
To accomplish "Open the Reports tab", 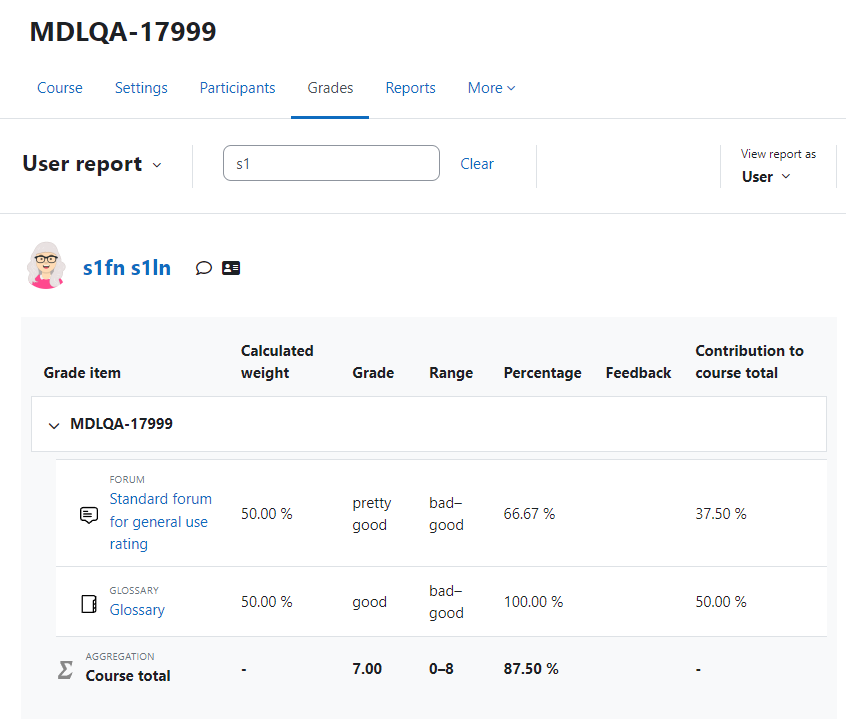I will (x=411, y=88).
